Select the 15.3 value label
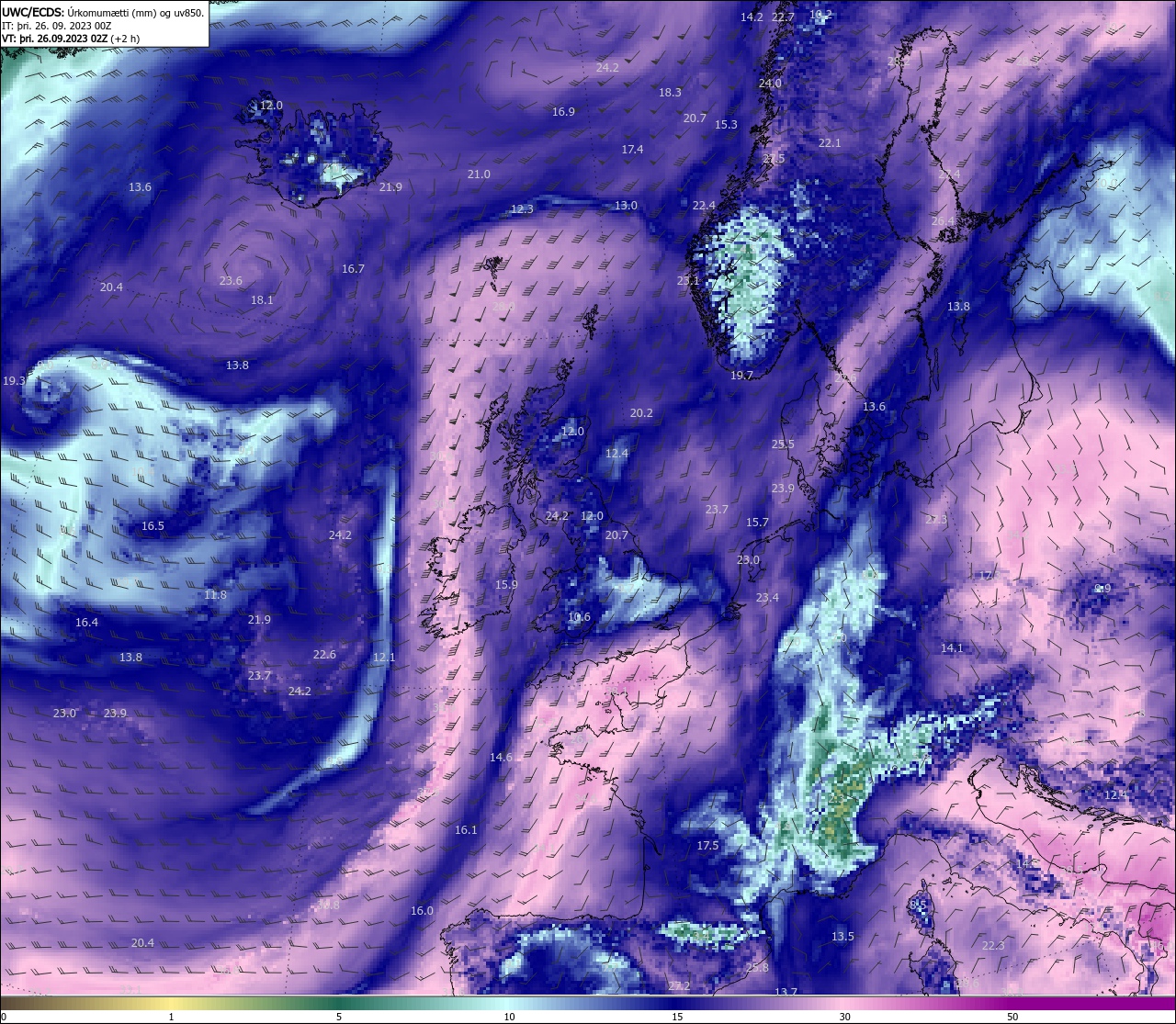The height and width of the screenshot is (1024, 1176). coord(726,125)
